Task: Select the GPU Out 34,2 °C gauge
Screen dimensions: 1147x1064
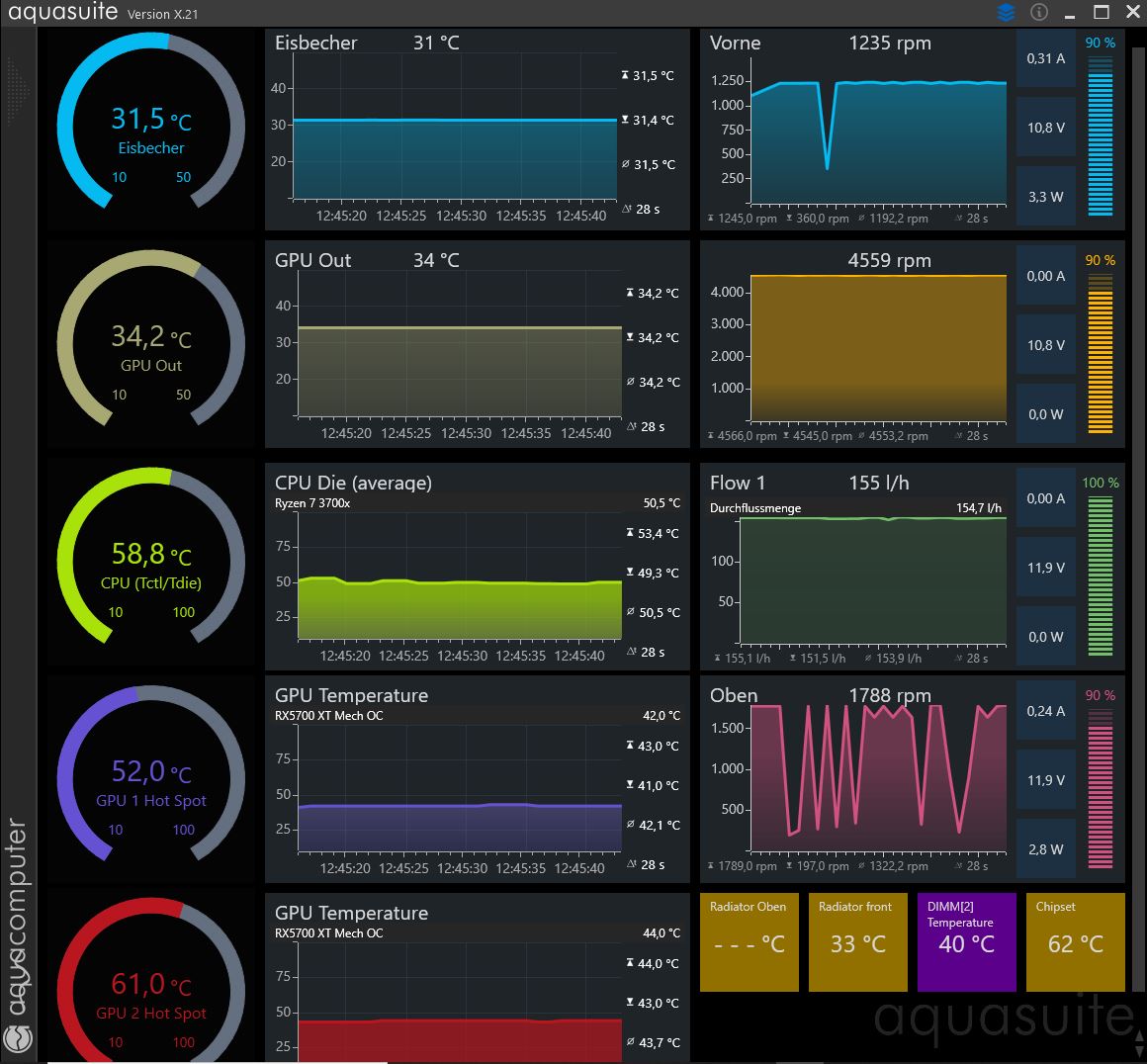Action: pos(150,339)
